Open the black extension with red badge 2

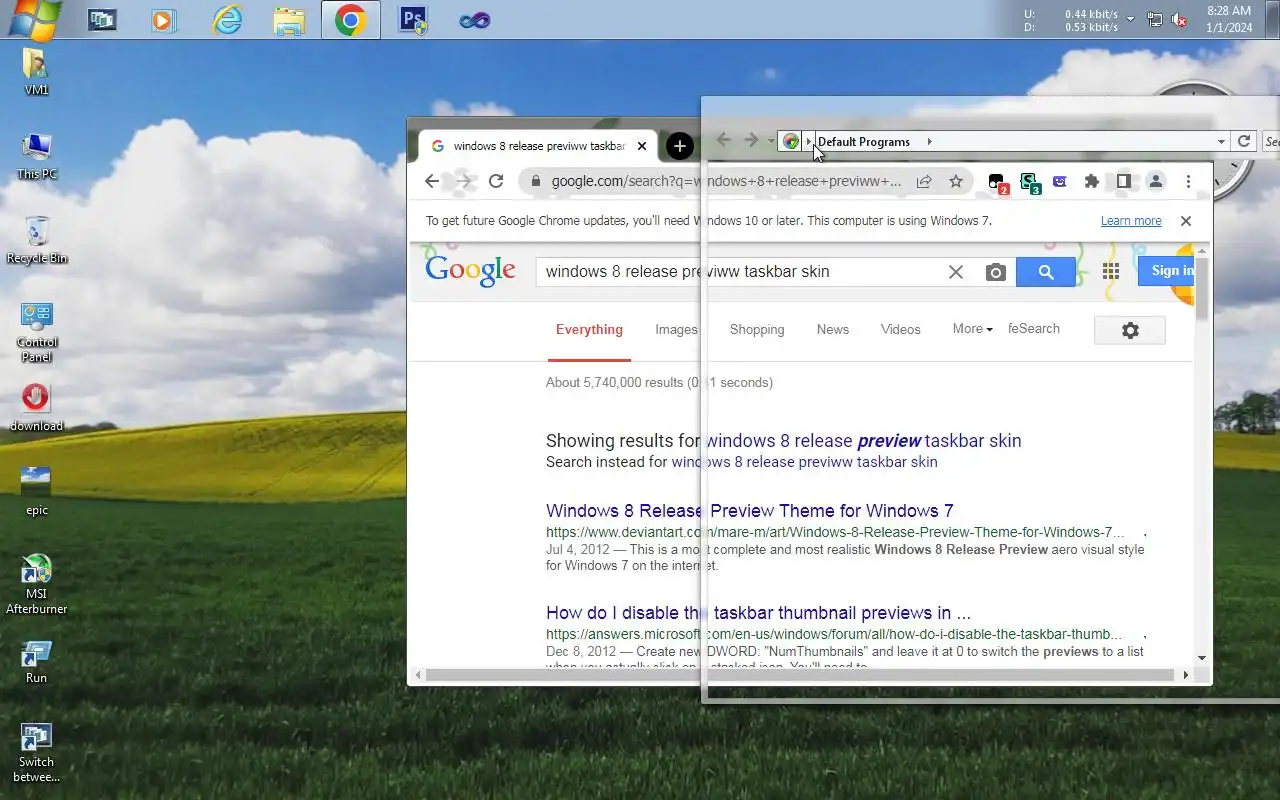[997, 182]
